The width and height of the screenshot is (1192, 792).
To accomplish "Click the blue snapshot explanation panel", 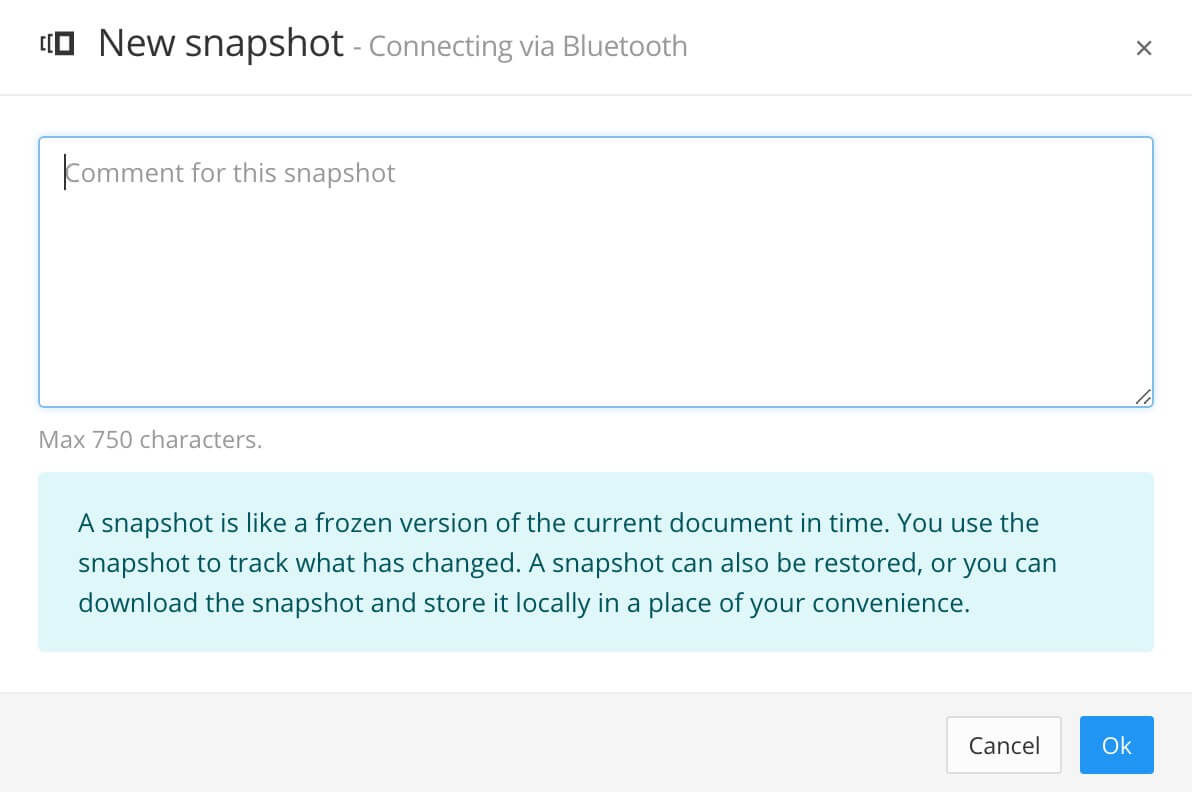I will click(x=596, y=562).
